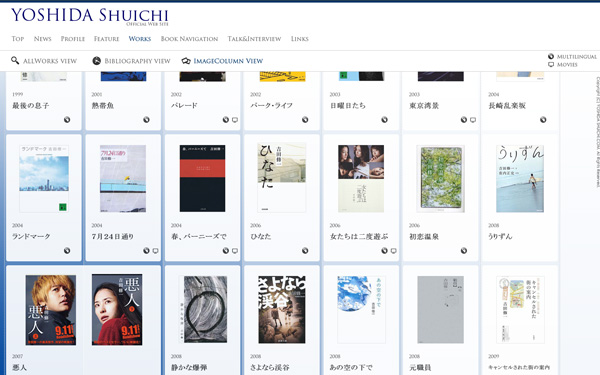Click the Movies screen icon in header
Image resolution: width=600 pixels, height=375 pixels.
(551, 65)
